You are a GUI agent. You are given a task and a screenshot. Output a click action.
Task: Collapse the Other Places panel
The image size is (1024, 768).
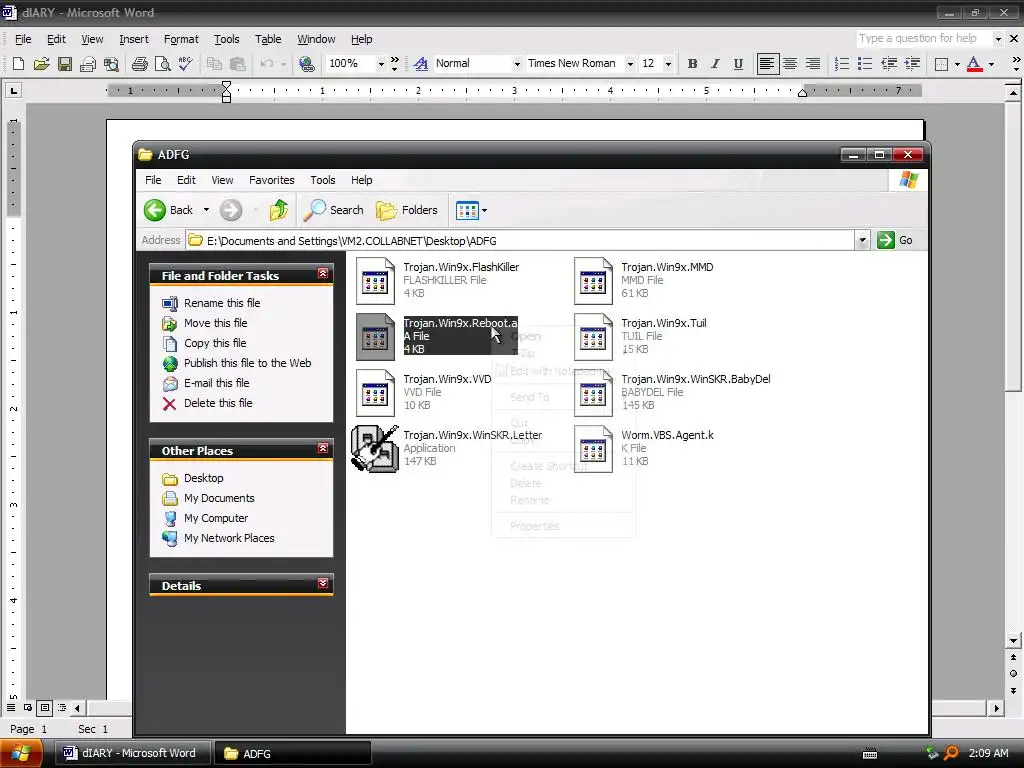(x=323, y=449)
